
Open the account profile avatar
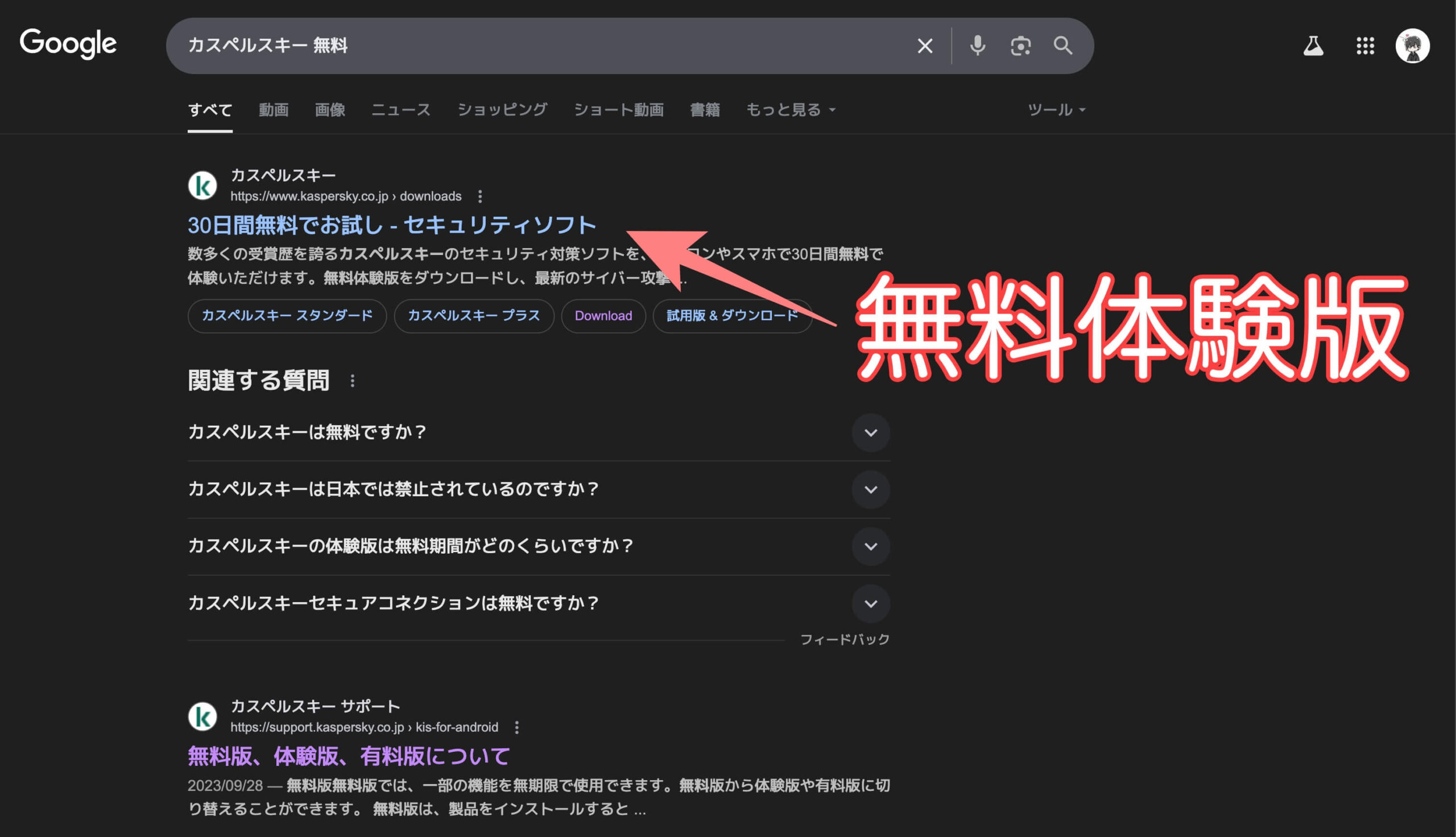click(x=1412, y=46)
